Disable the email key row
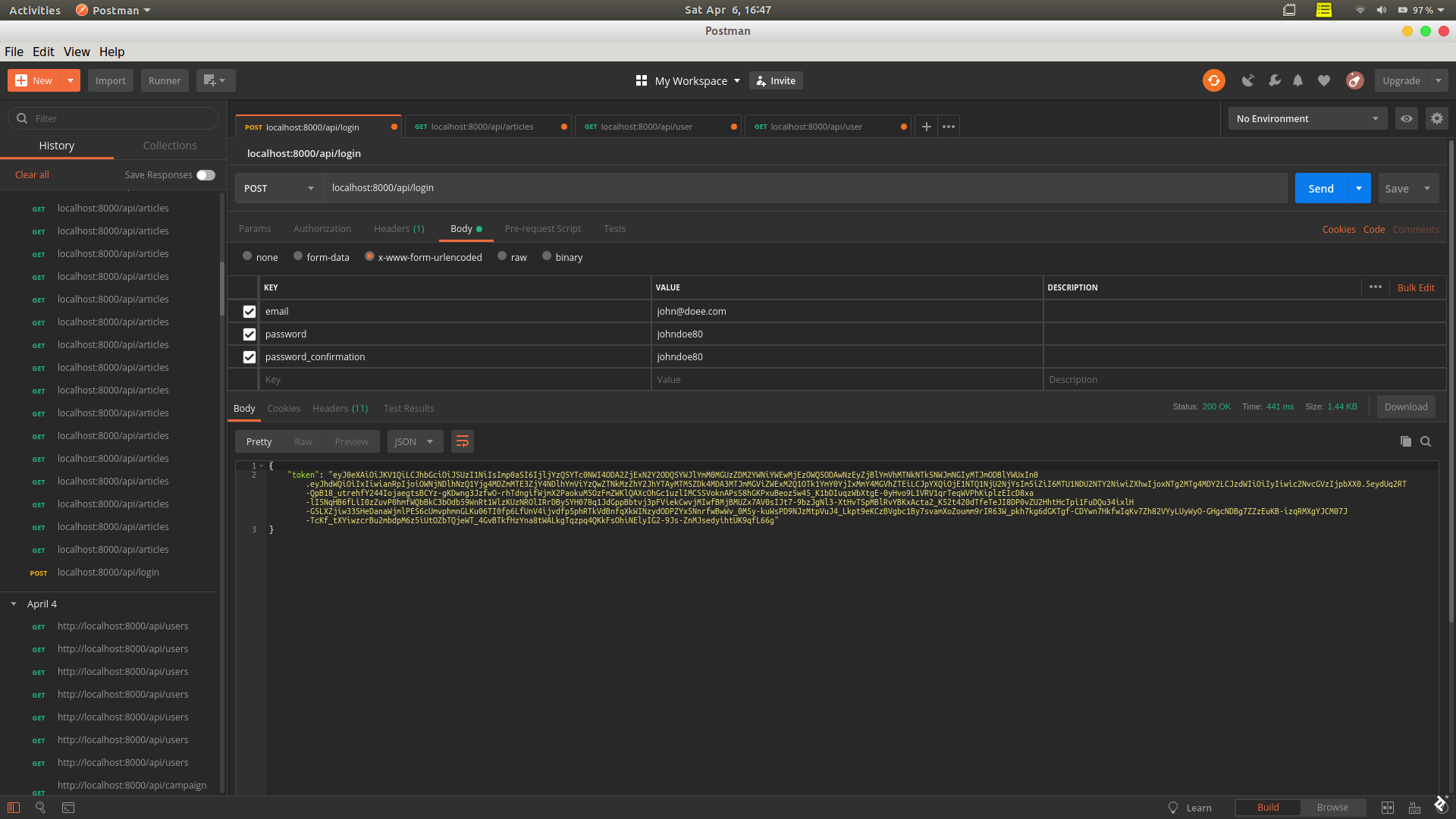 (249, 311)
